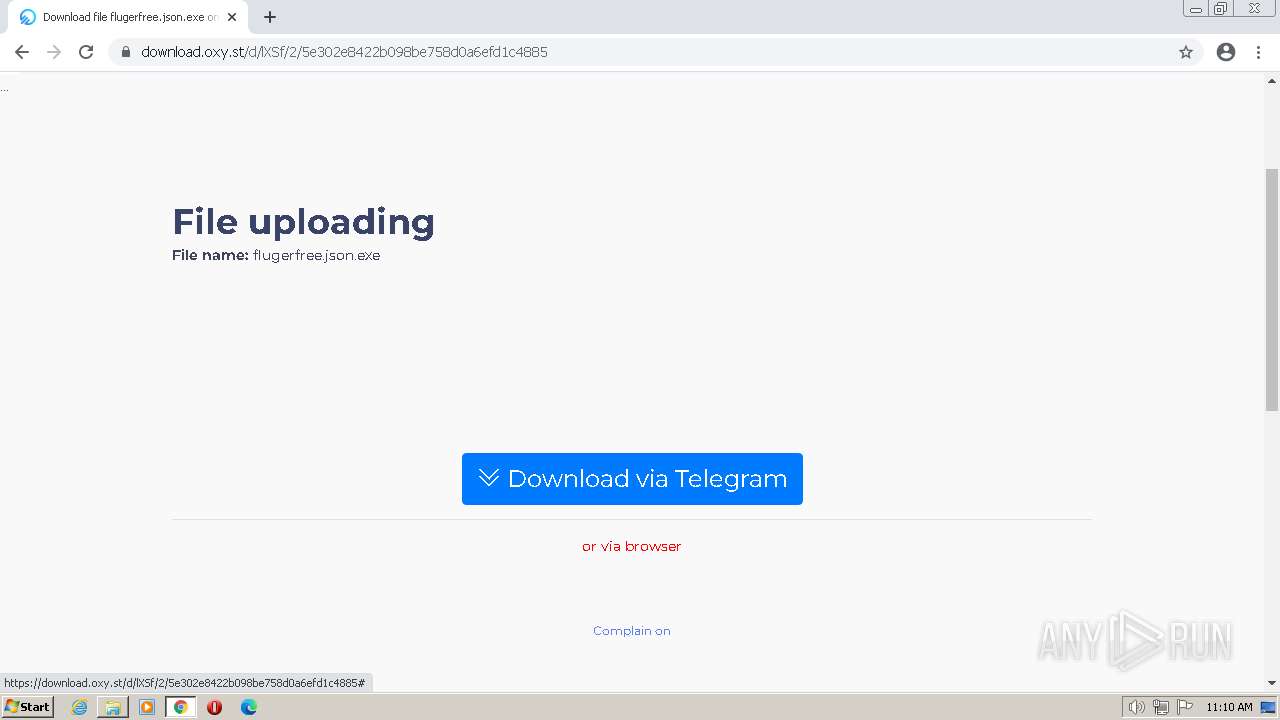The image size is (1280, 720).
Task: Click the File uploading heading
Action: click(x=303, y=222)
